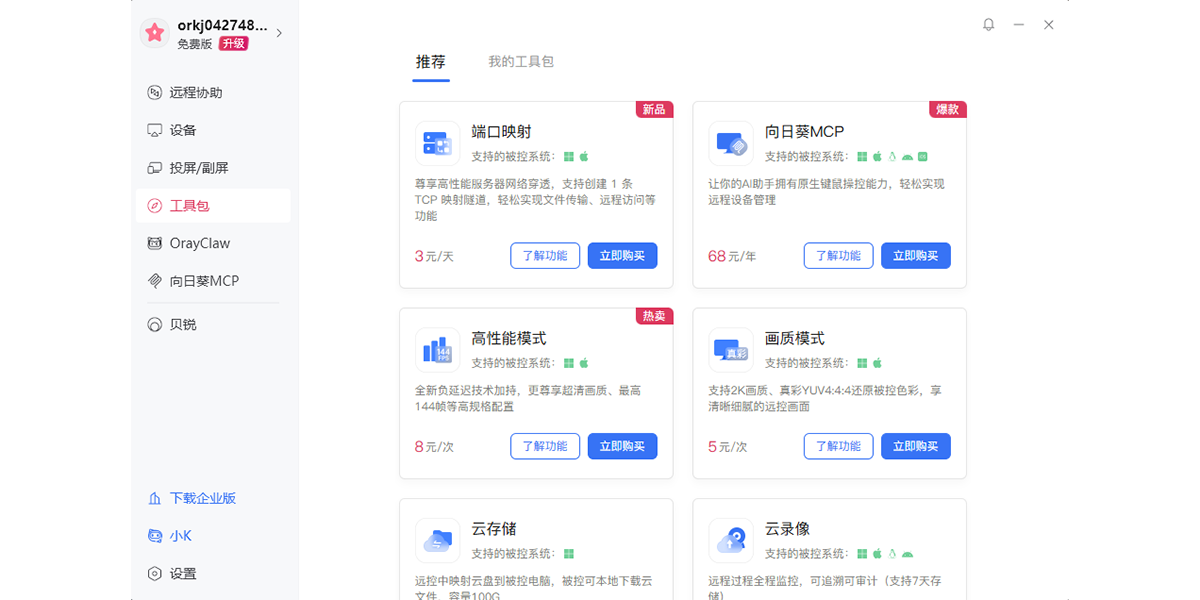Switch to 我的工具包 tab
The height and width of the screenshot is (600, 1200).
pyautogui.click(x=521, y=62)
